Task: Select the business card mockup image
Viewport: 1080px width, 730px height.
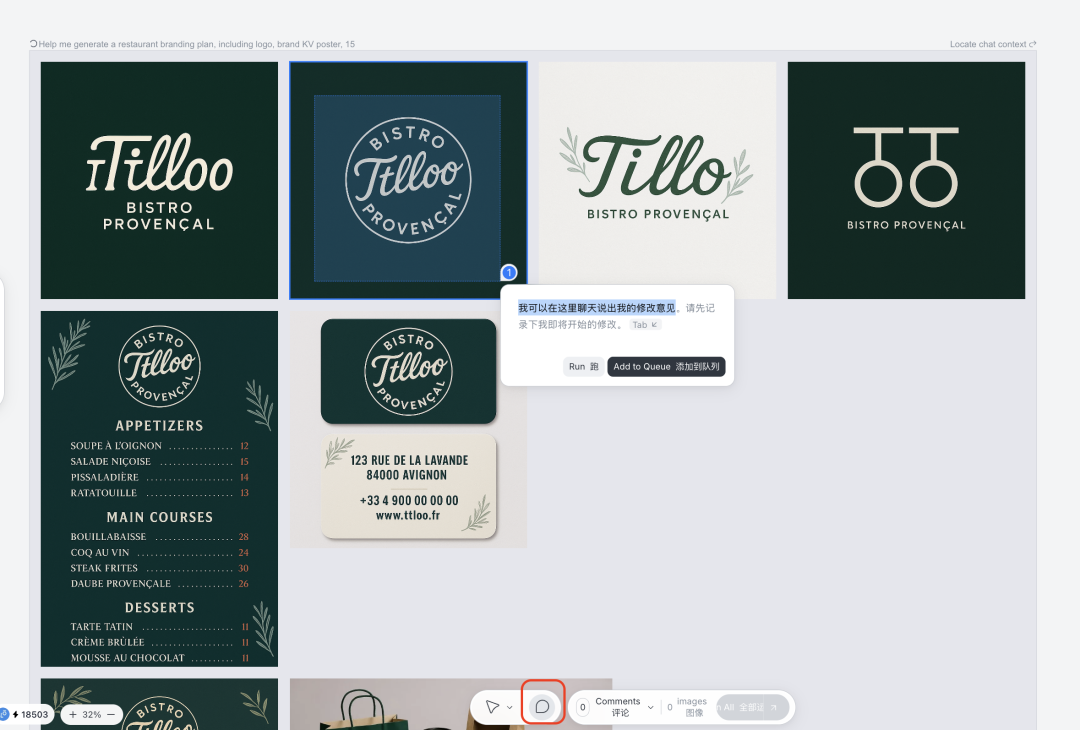Action: pos(408,430)
